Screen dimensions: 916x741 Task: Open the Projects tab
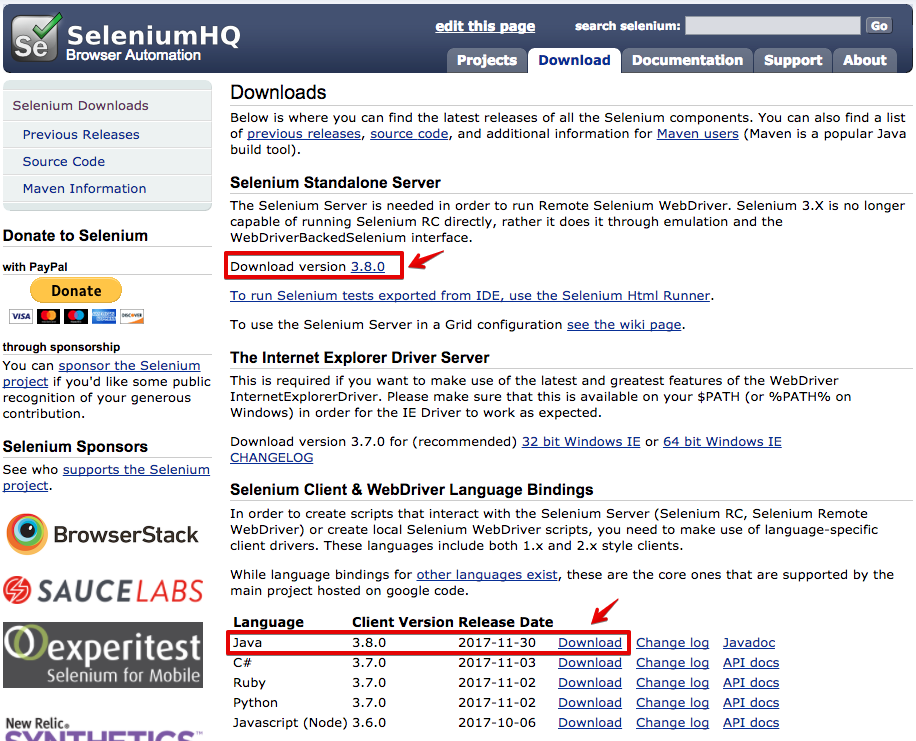tap(487, 60)
